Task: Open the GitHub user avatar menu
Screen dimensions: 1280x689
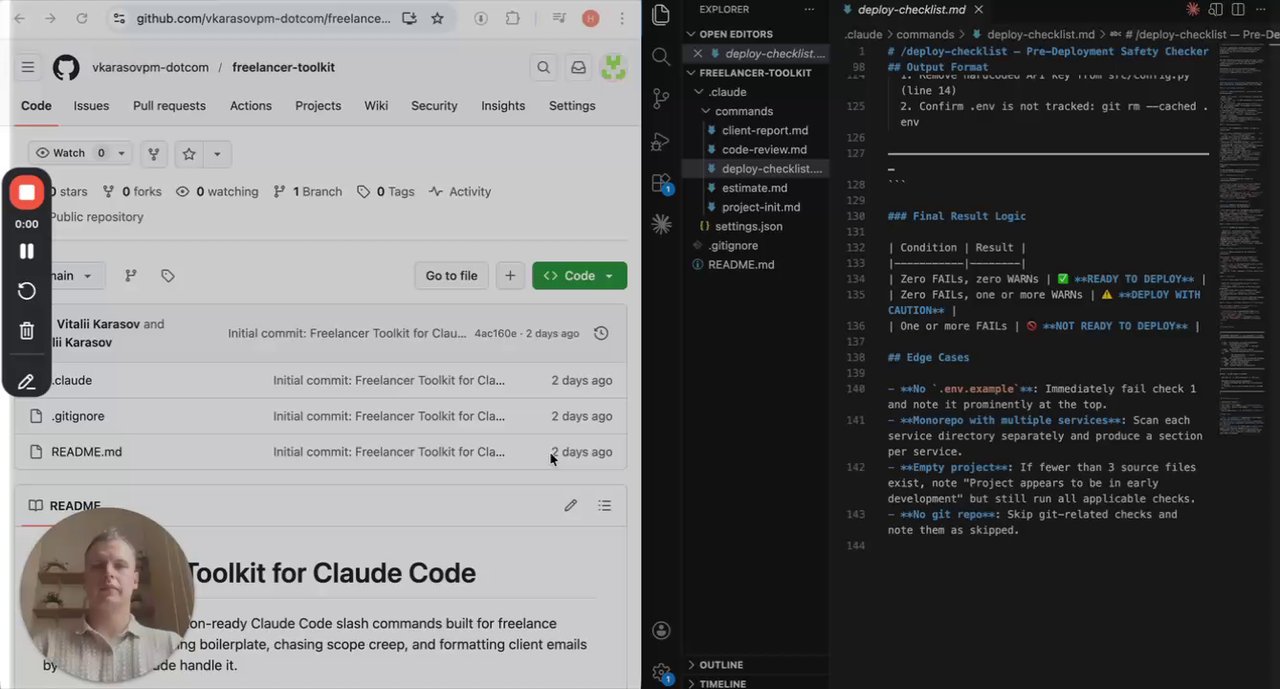Action: pyautogui.click(x=613, y=67)
